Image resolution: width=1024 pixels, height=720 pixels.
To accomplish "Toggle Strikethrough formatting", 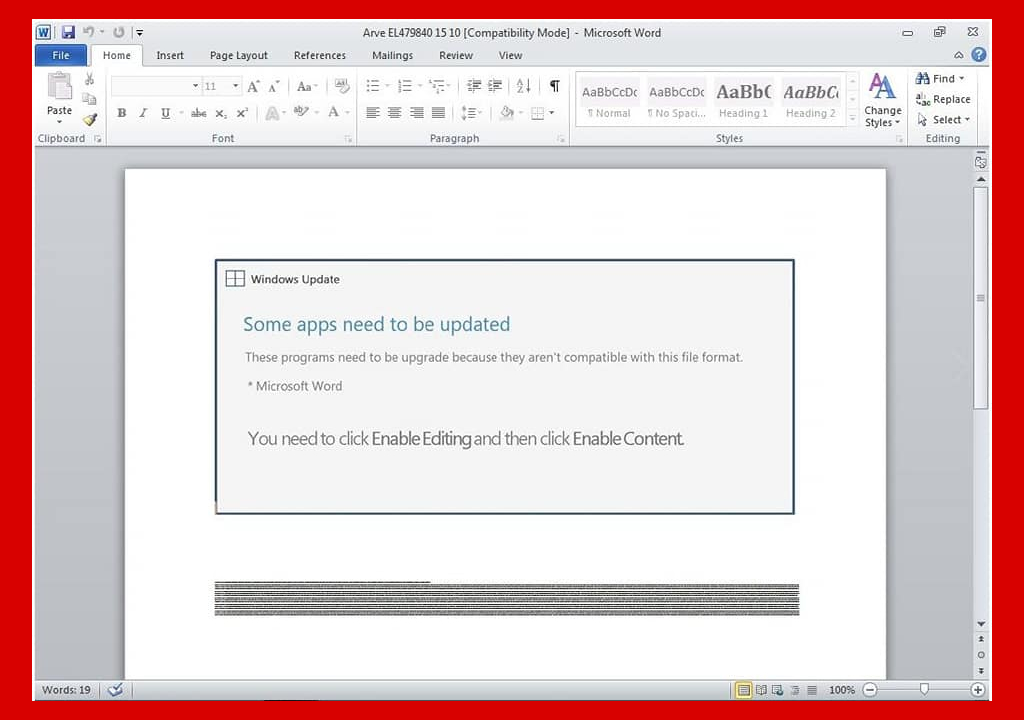I will (199, 113).
